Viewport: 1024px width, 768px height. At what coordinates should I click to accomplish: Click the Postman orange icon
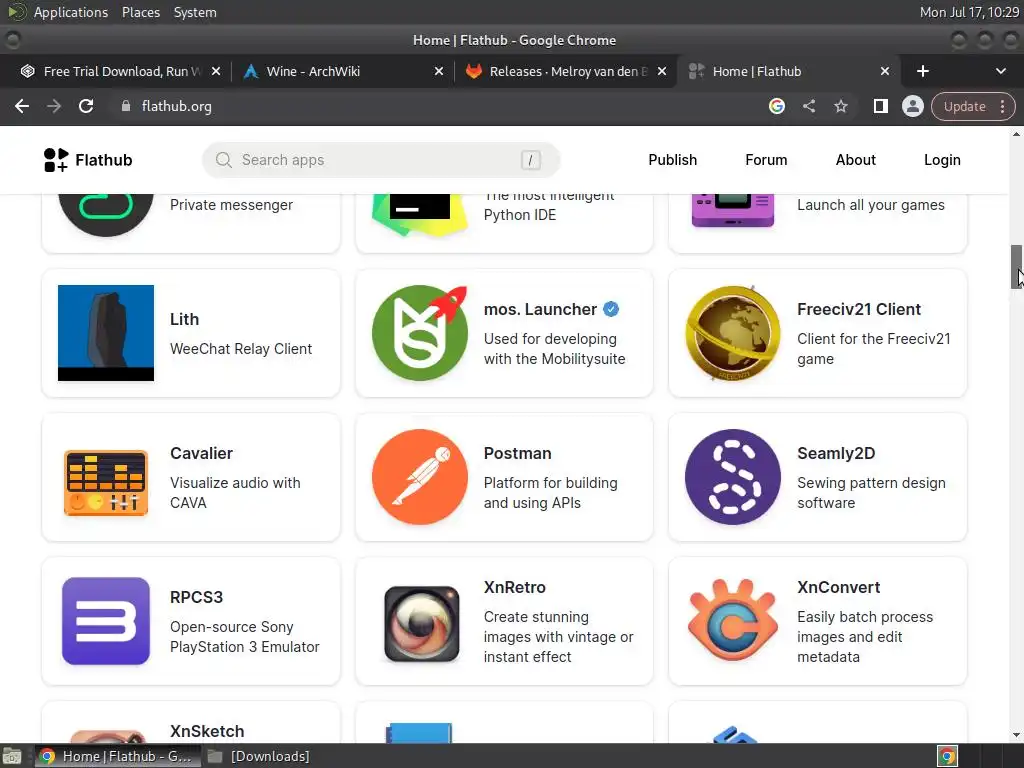(420, 477)
